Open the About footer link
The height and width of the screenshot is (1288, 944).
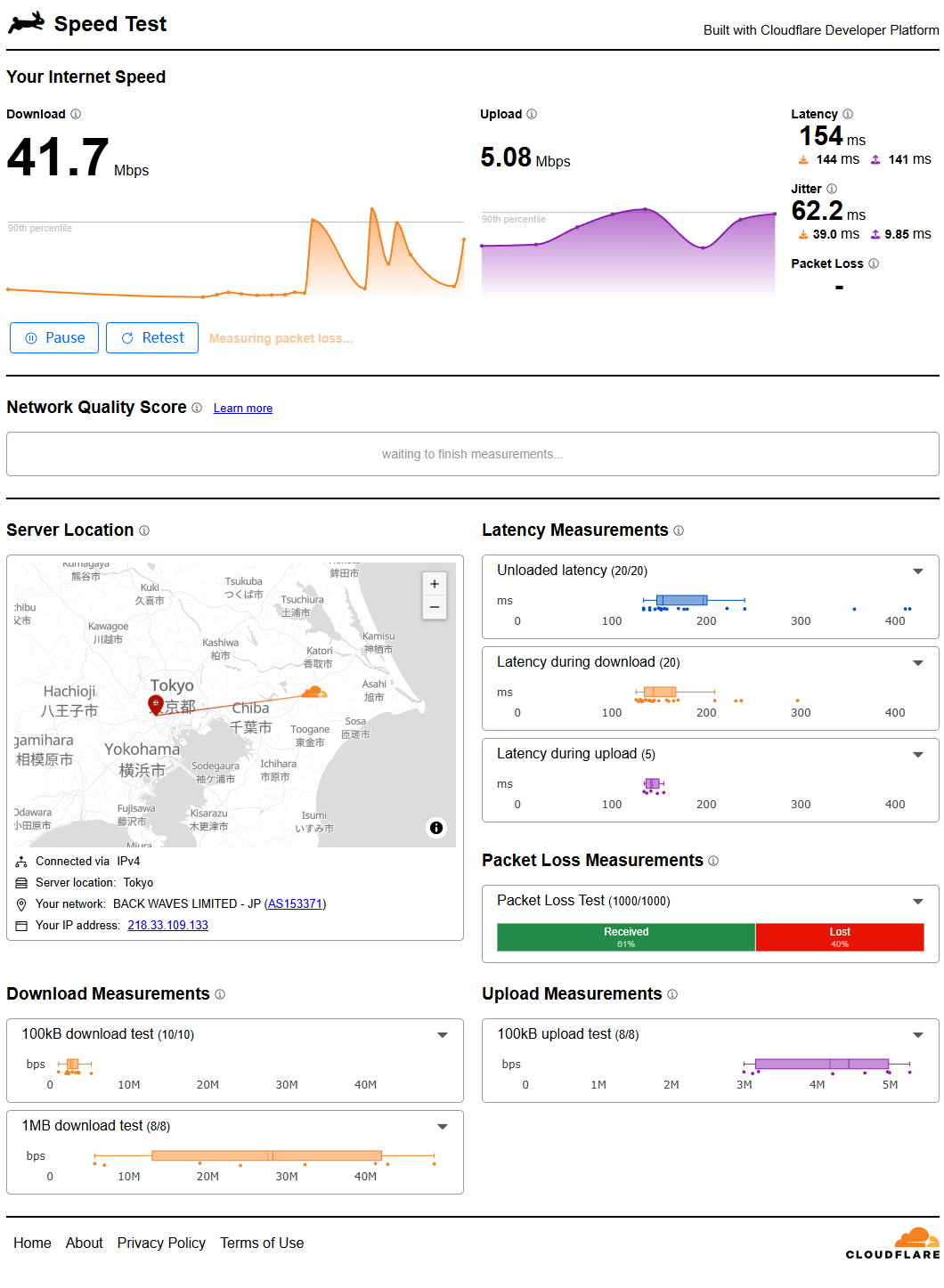pyautogui.click(x=84, y=1243)
